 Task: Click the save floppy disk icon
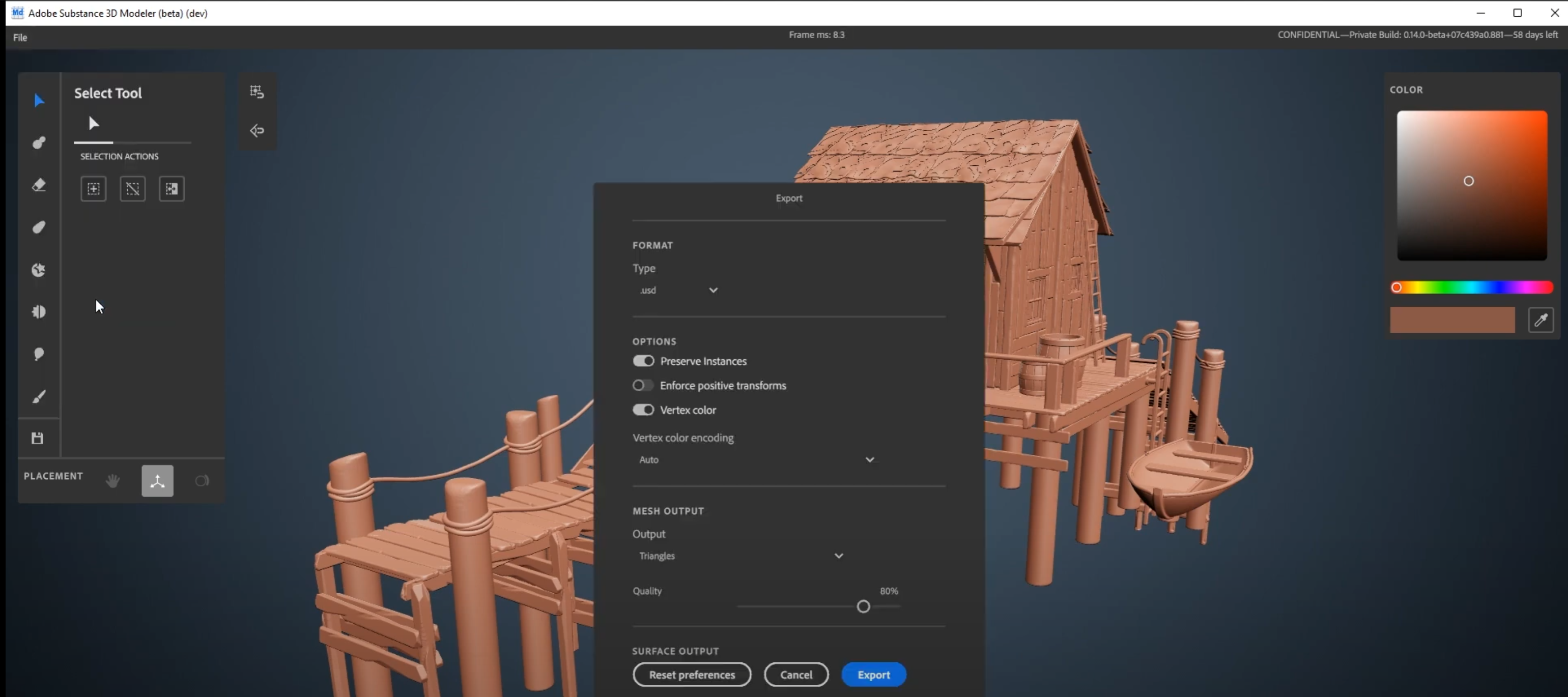(x=38, y=438)
